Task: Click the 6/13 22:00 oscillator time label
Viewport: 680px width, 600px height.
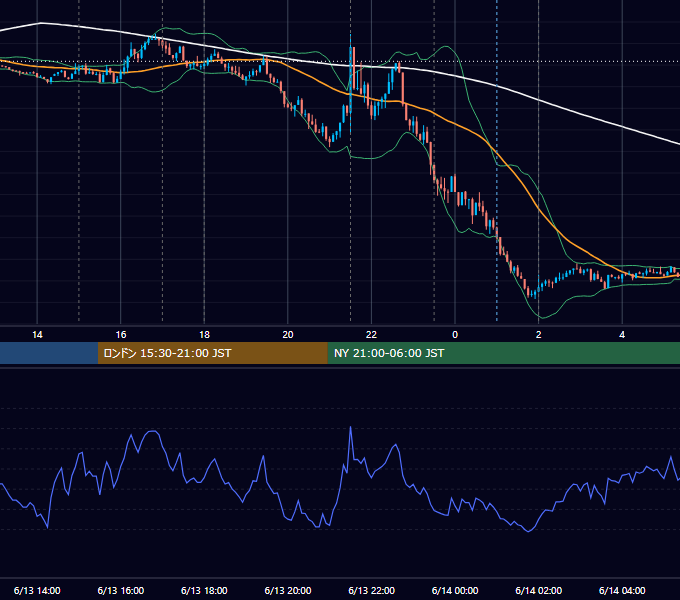Action: pos(372,590)
